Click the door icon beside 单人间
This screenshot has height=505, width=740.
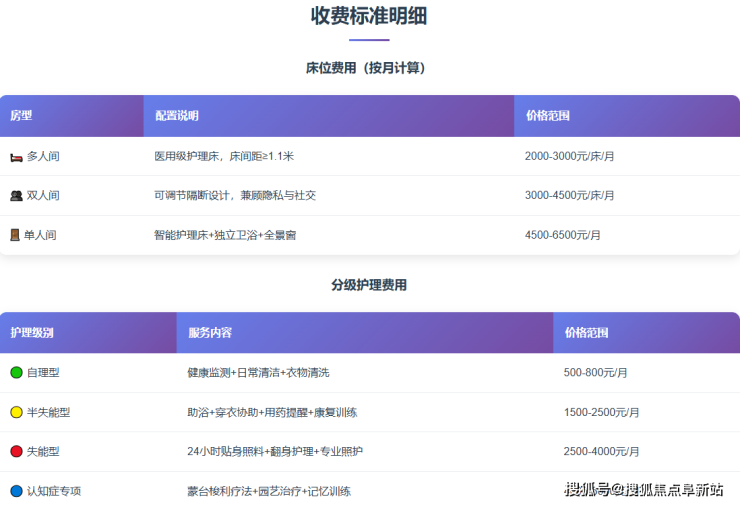click(x=15, y=235)
